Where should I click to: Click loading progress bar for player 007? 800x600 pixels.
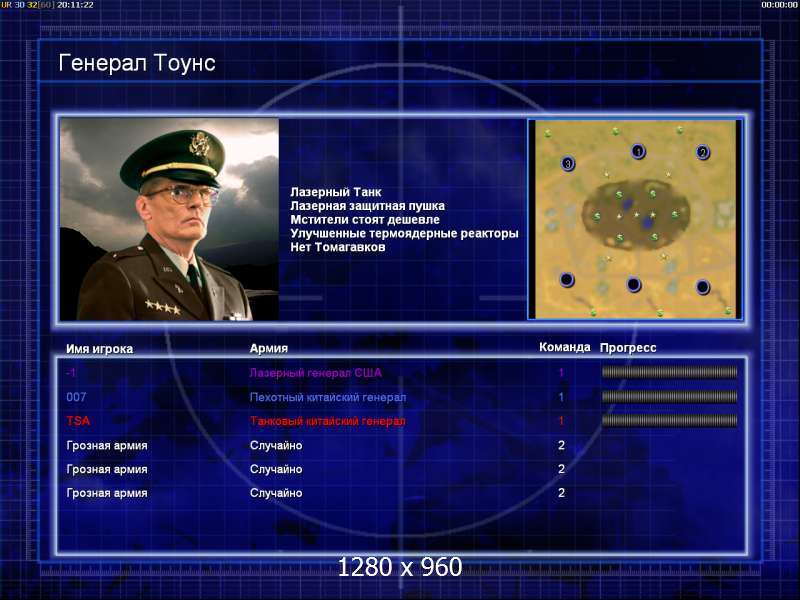669,396
